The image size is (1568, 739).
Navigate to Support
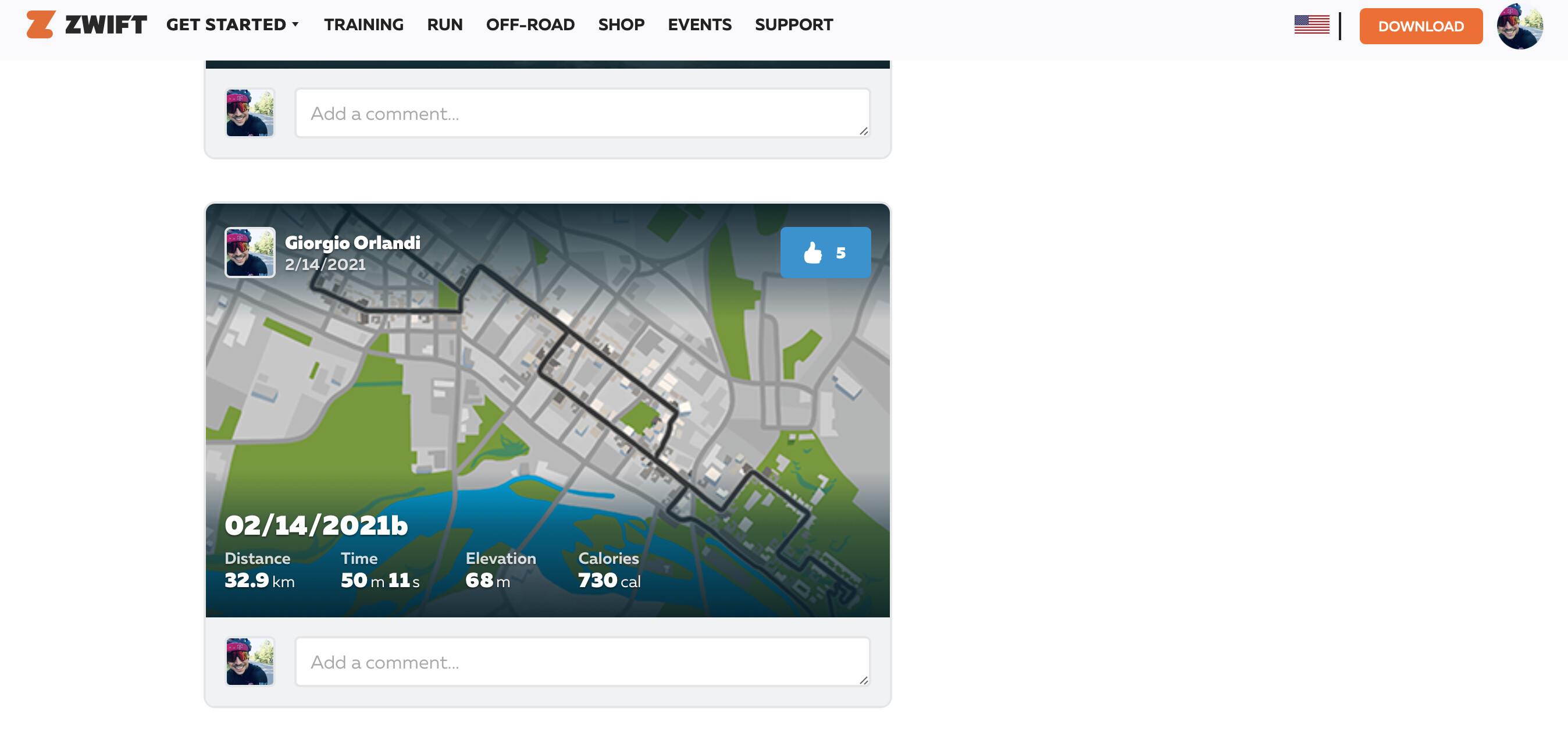point(793,25)
